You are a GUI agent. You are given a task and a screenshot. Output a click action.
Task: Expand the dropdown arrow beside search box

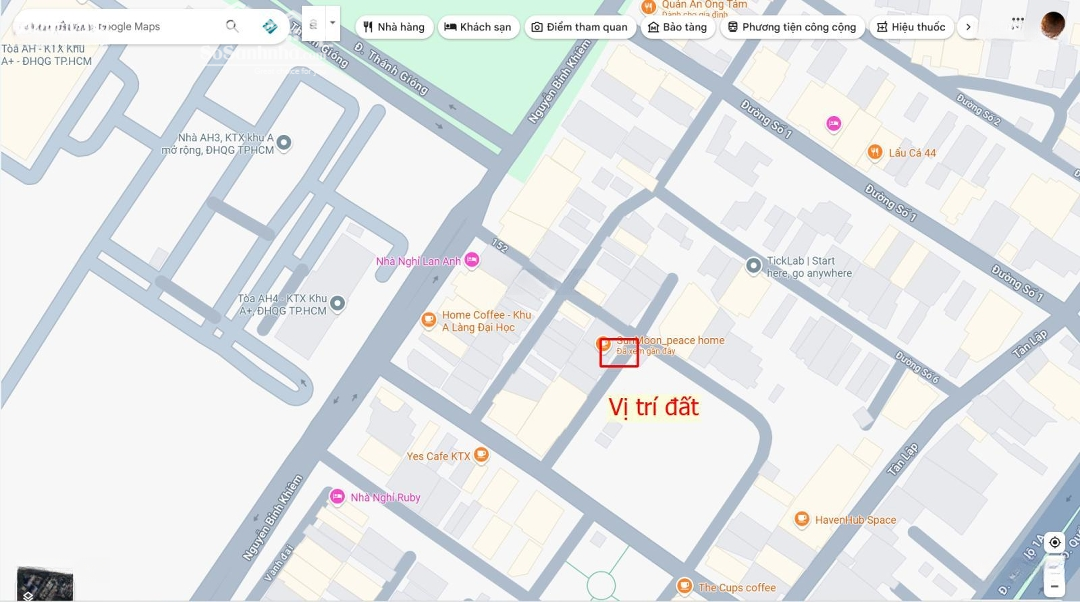point(332,22)
